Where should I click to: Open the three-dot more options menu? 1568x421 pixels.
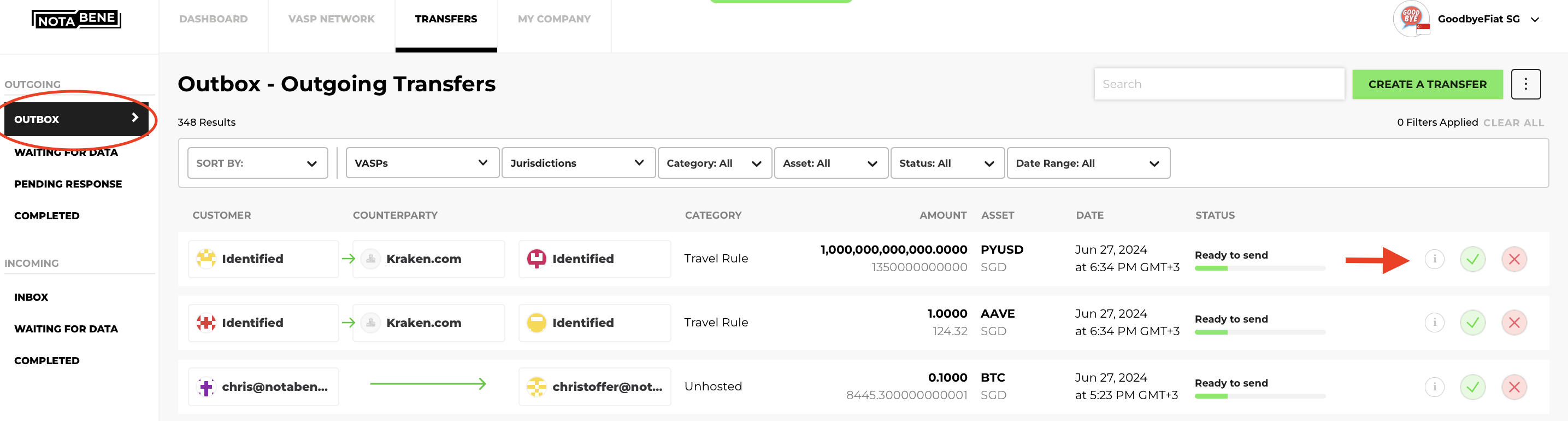pos(1525,84)
